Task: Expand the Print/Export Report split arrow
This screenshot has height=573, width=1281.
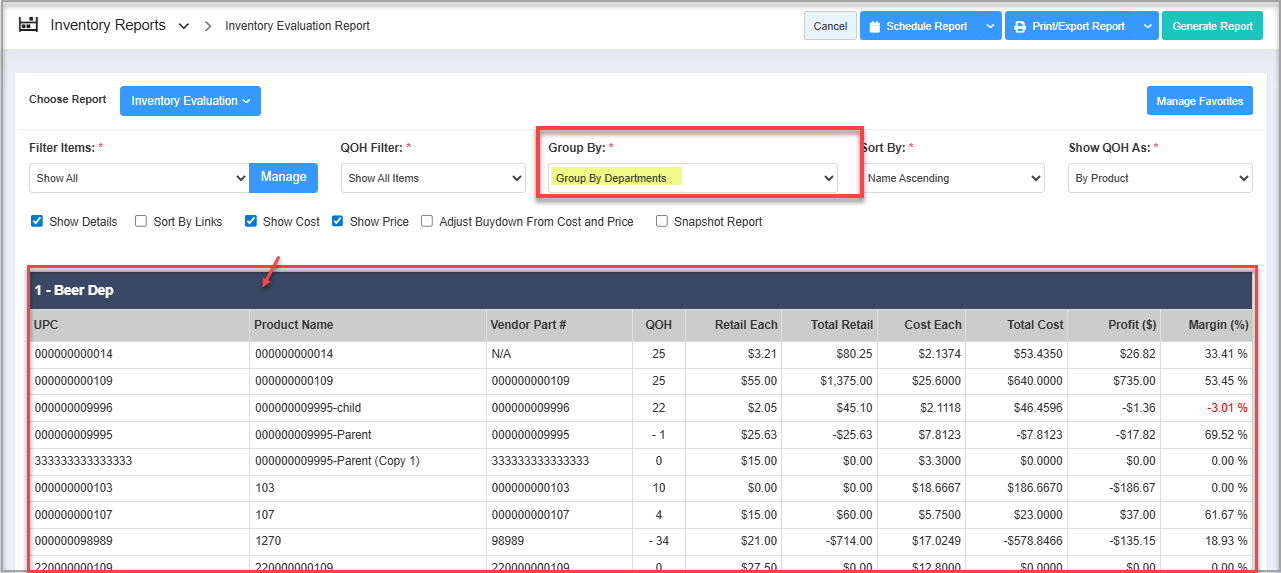Action: [1147, 26]
